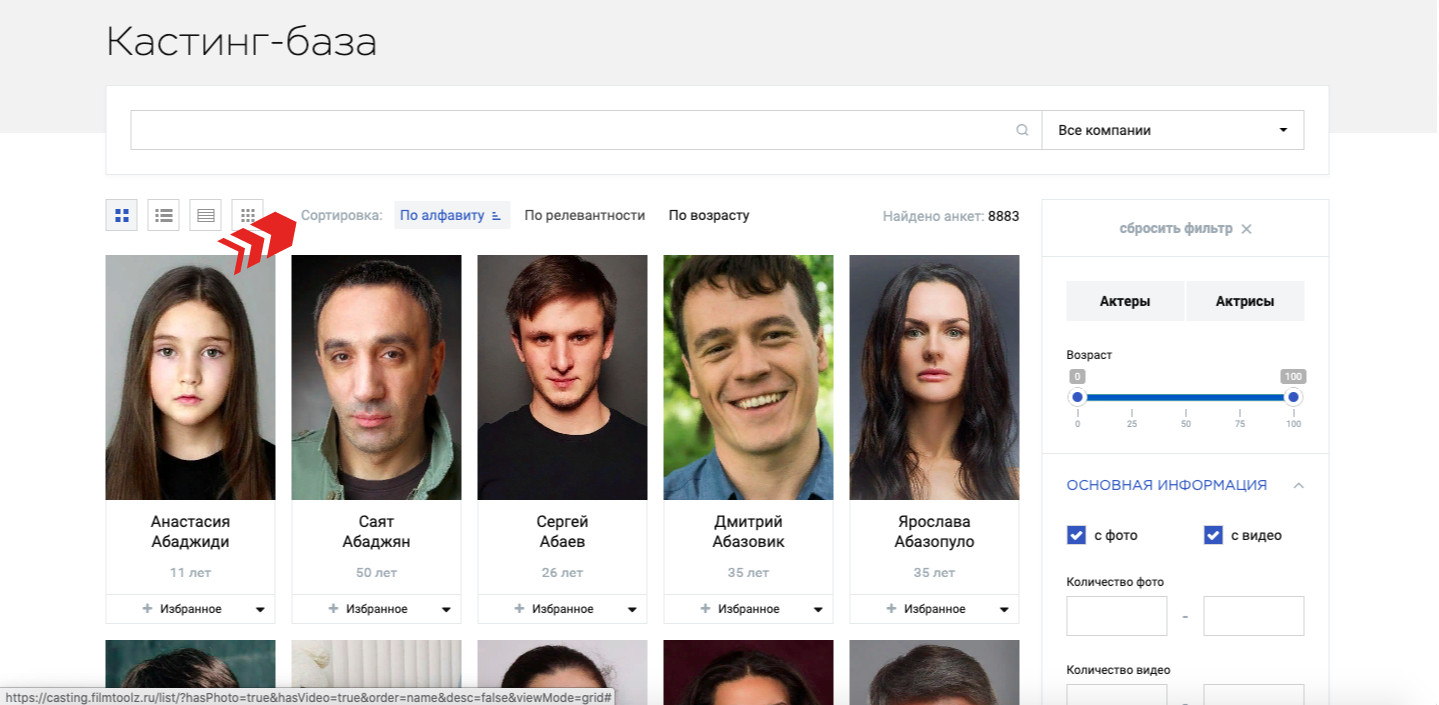The image size is (1439, 705).
Task: Click the search magnifier icon
Action: pos(1022,130)
